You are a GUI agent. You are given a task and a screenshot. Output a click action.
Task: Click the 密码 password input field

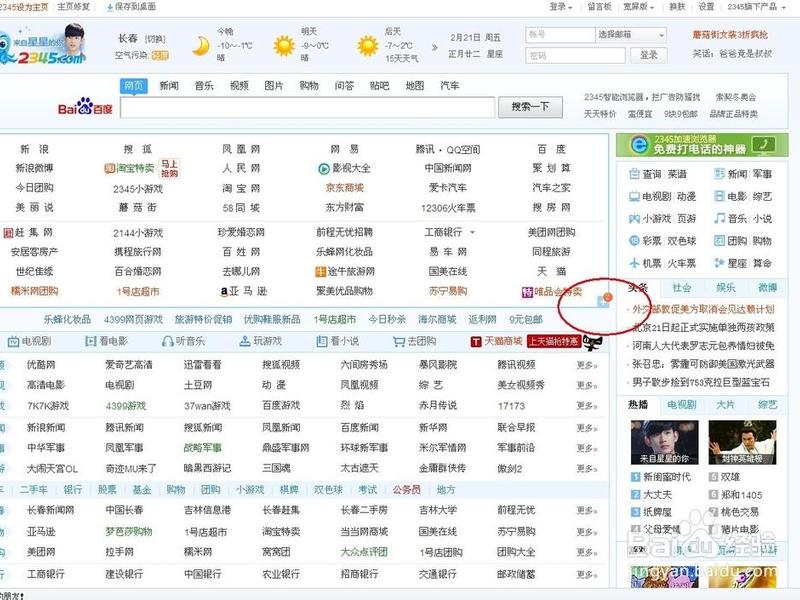(x=575, y=55)
